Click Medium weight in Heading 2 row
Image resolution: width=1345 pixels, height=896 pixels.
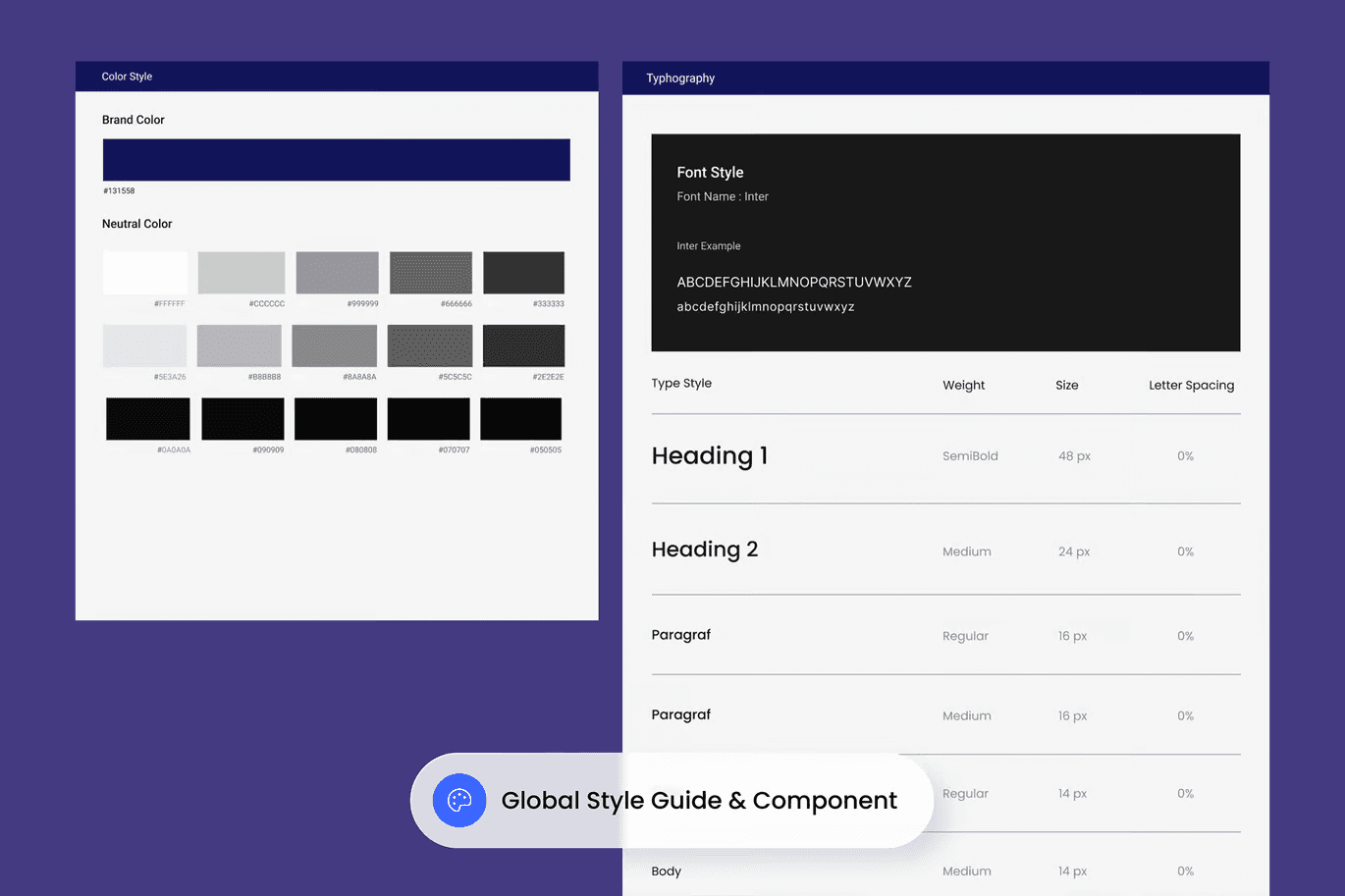click(967, 552)
